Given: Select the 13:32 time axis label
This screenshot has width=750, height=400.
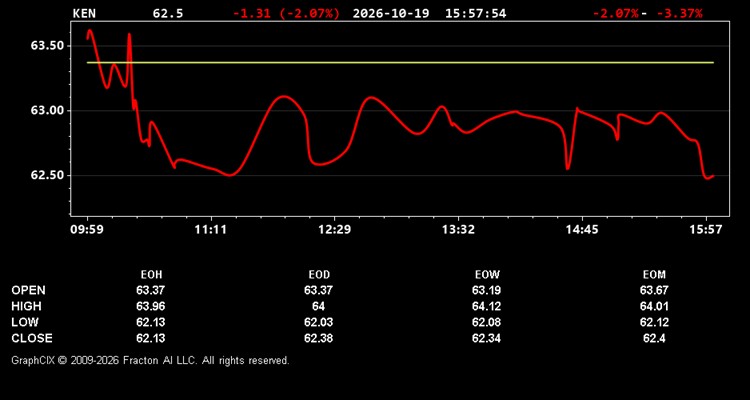Looking at the screenshot, I should (x=458, y=230).
